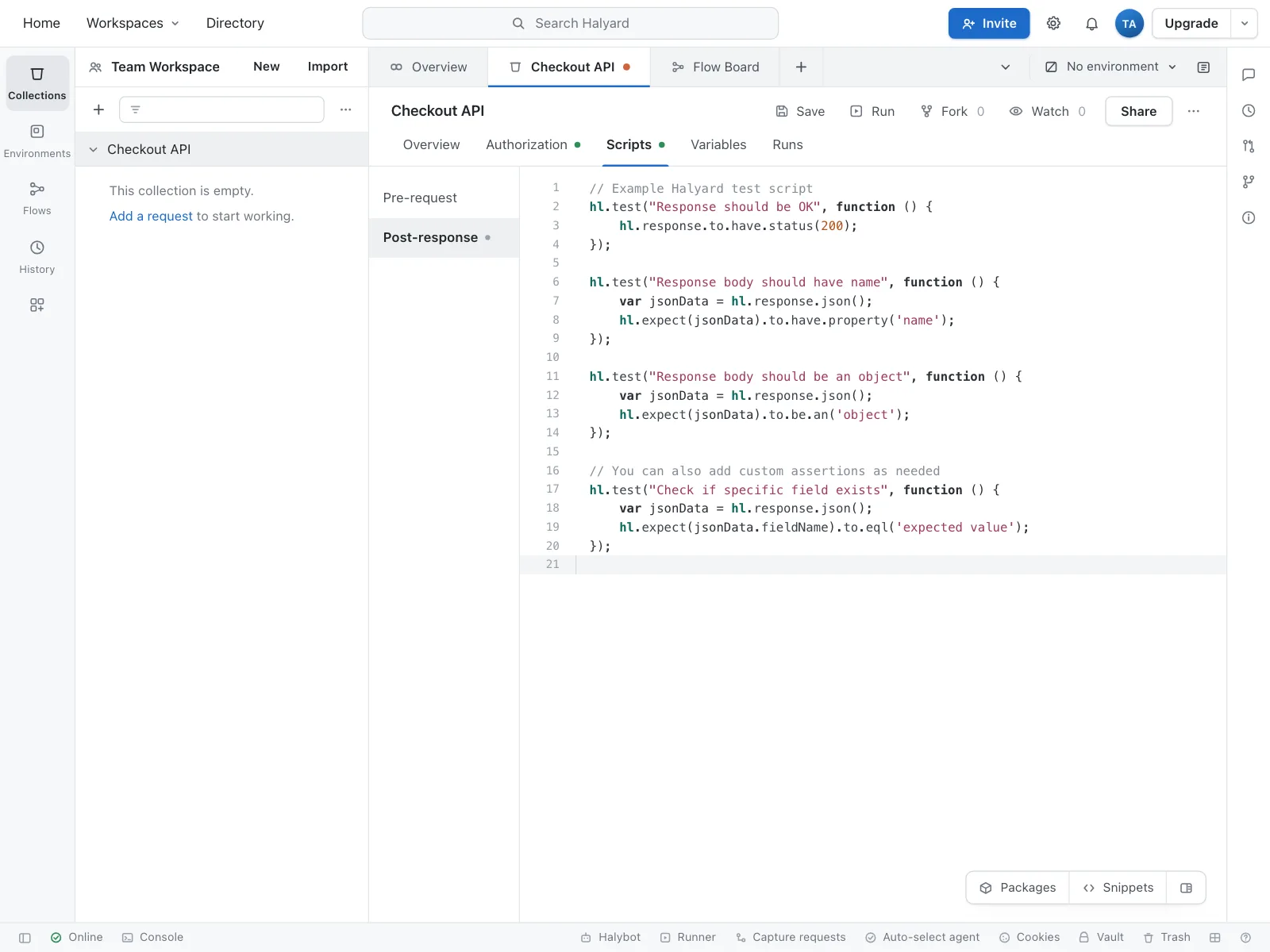Toggle the sidebar from the status bar icon
The width and height of the screenshot is (1270, 952).
tap(25, 938)
